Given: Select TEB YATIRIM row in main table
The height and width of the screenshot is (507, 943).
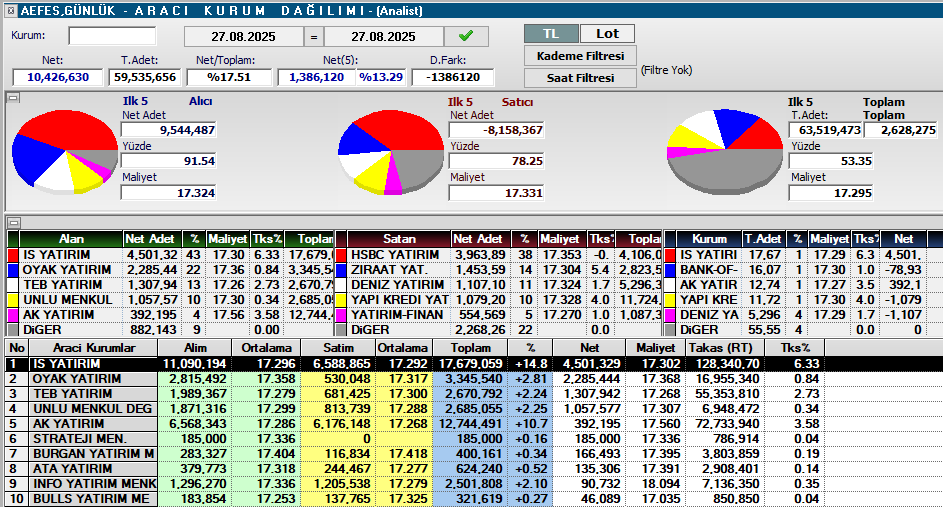Looking at the screenshot, I should point(474,394).
